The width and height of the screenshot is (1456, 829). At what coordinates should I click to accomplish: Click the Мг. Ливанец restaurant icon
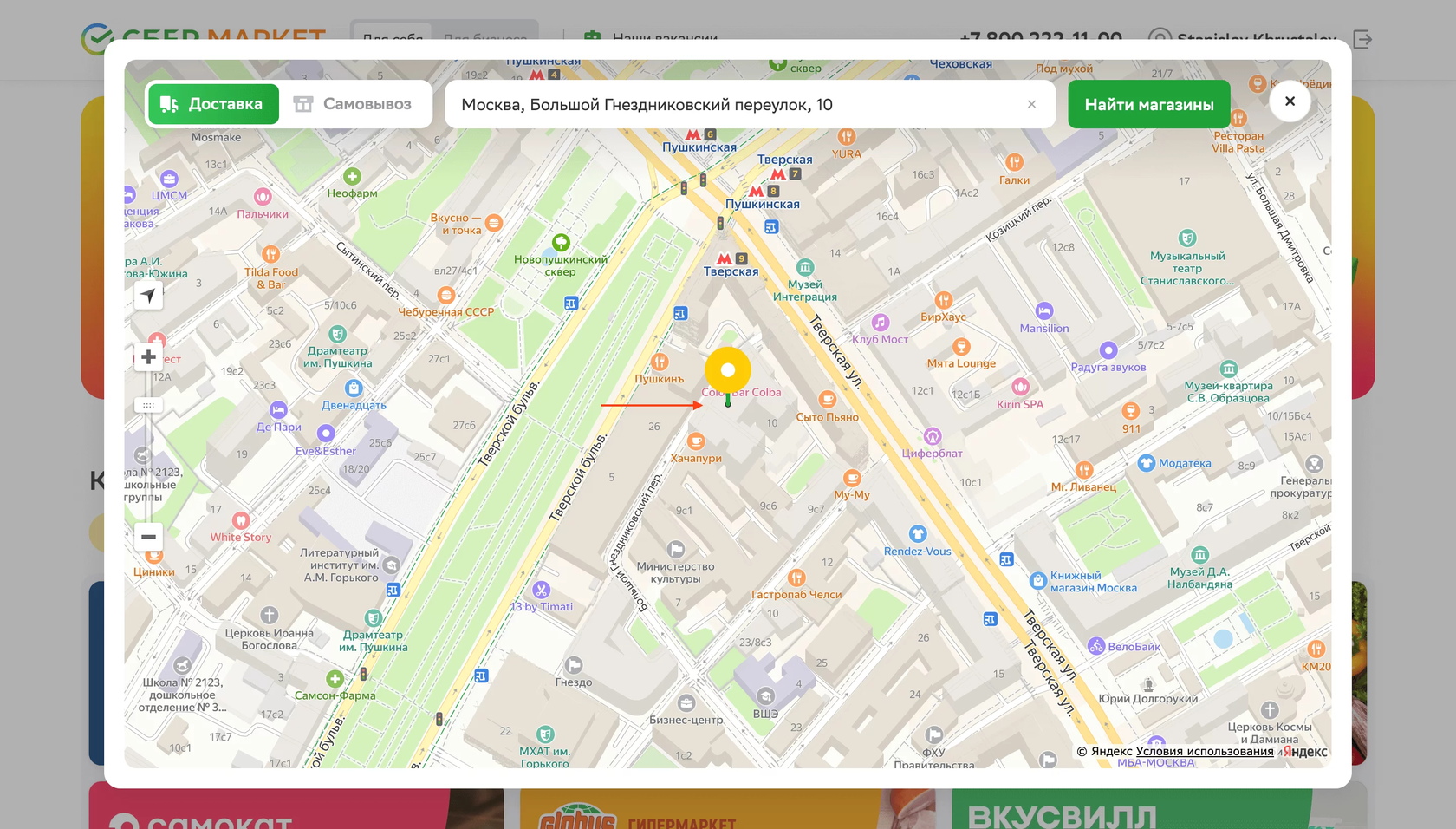pyautogui.click(x=1083, y=470)
